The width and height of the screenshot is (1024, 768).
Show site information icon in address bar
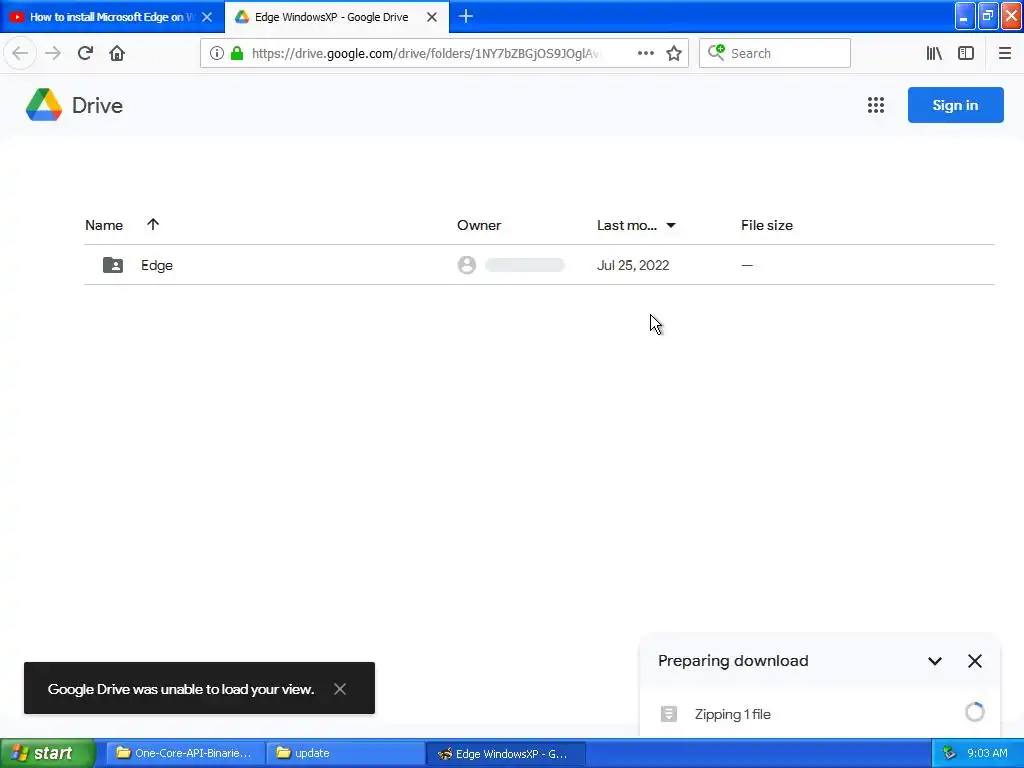coord(217,53)
